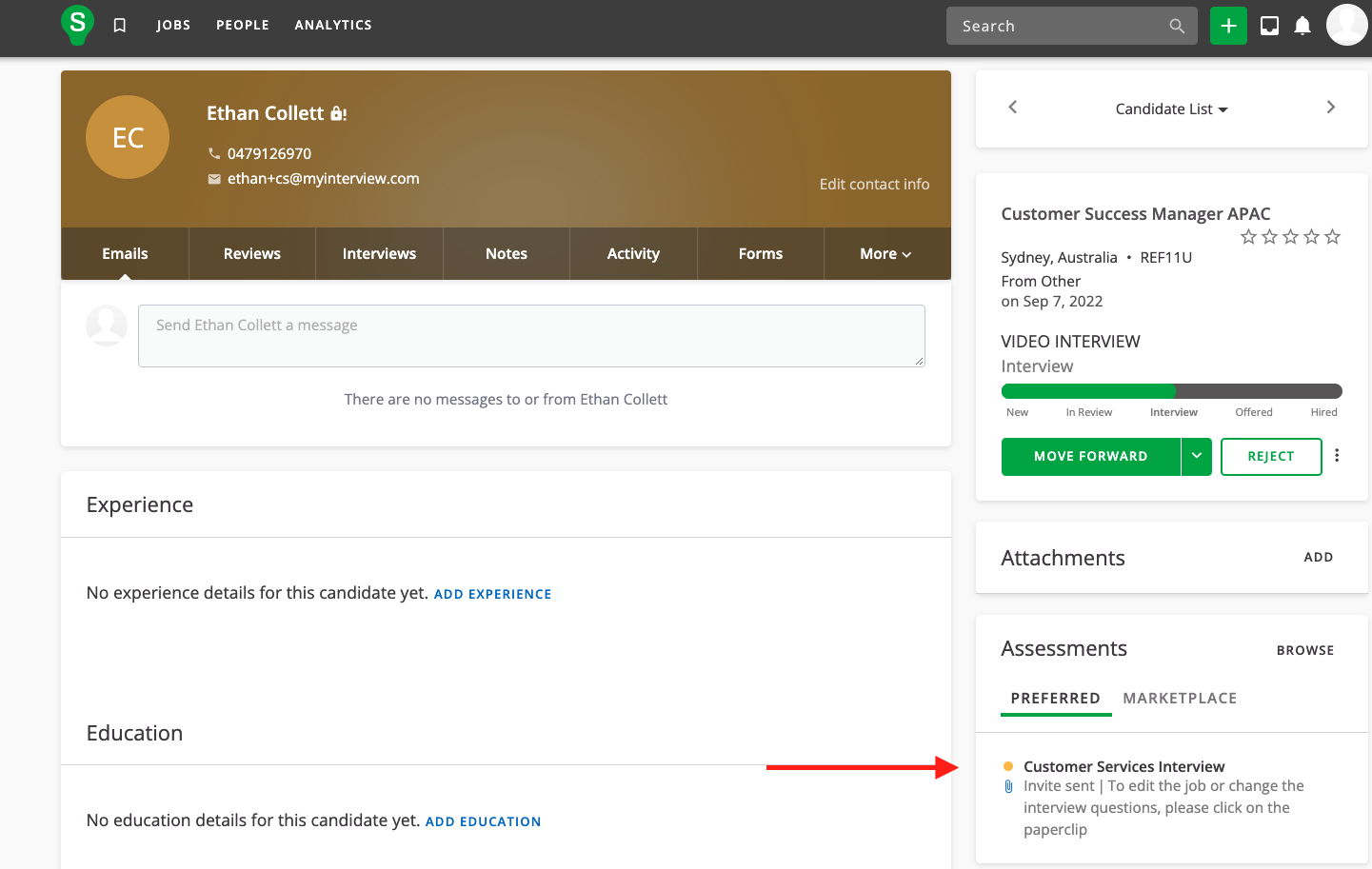Image resolution: width=1372 pixels, height=869 pixels.
Task: Expand the Move Forward dropdown arrow
Action: pyautogui.click(x=1197, y=457)
